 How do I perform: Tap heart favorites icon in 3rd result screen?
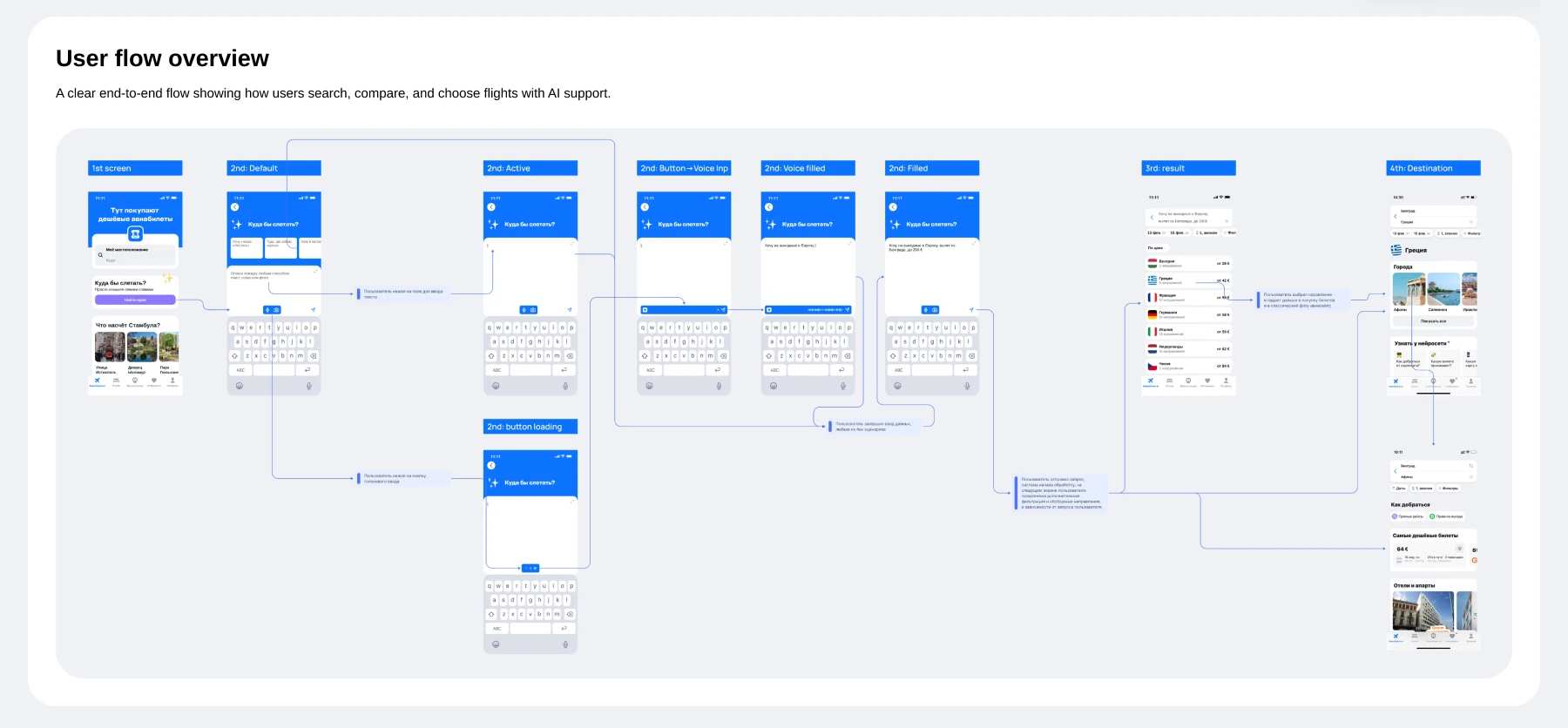click(x=1207, y=381)
